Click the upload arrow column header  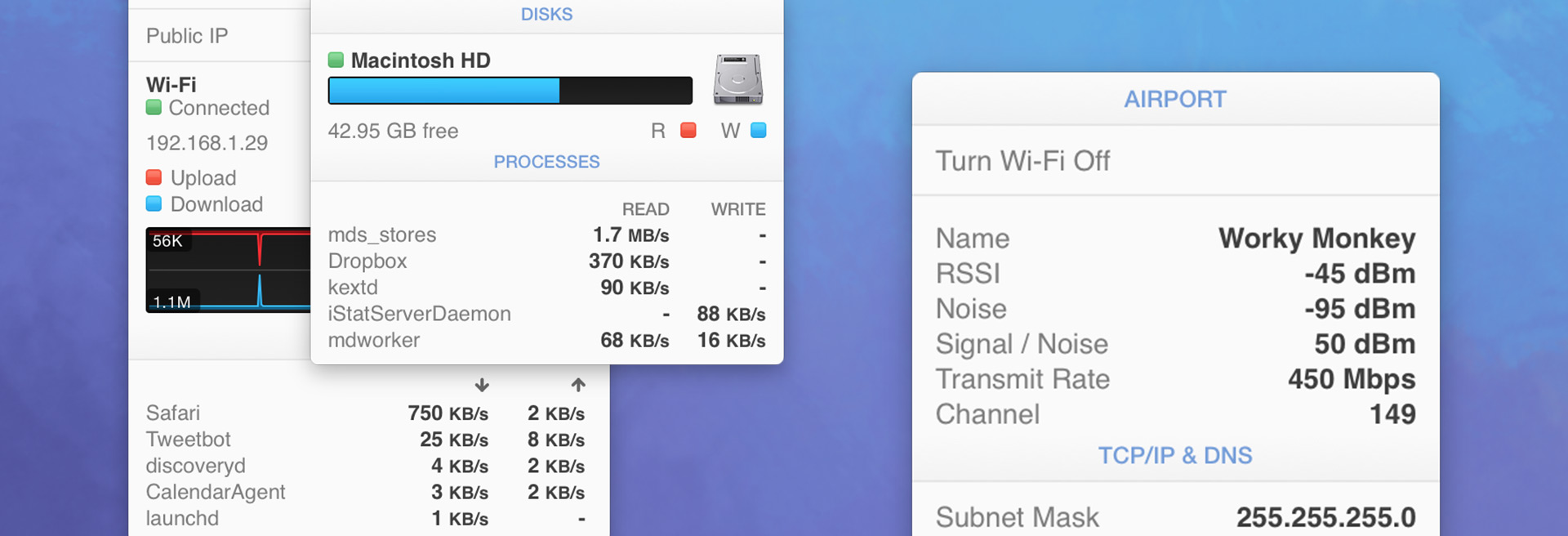coord(578,385)
